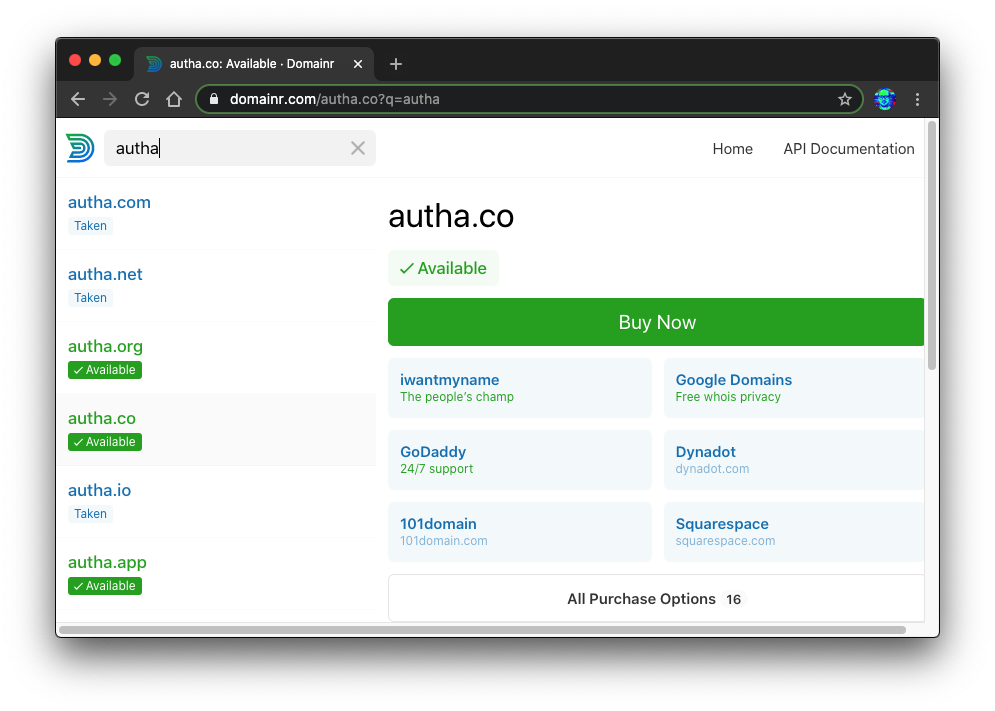Open API Documentation link
Screen dimensions: 995x711
848,149
